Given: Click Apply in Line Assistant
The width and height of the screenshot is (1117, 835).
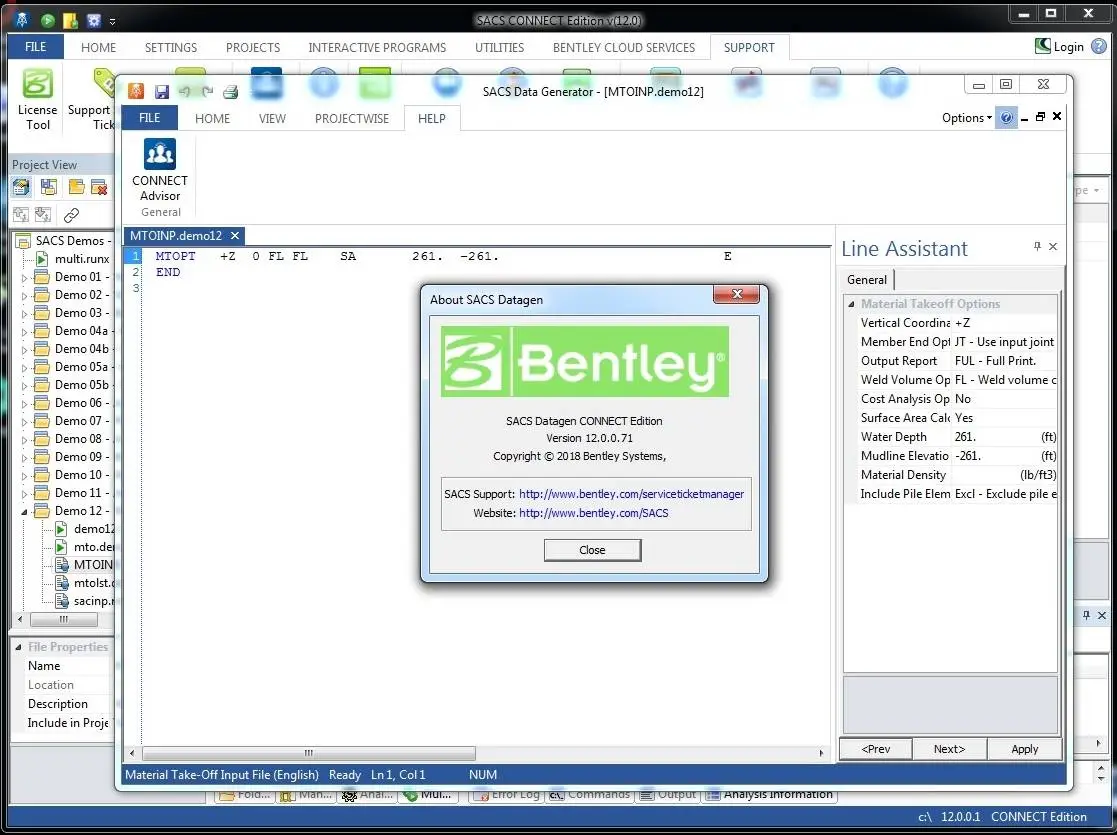Looking at the screenshot, I should [x=1024, y=749].
